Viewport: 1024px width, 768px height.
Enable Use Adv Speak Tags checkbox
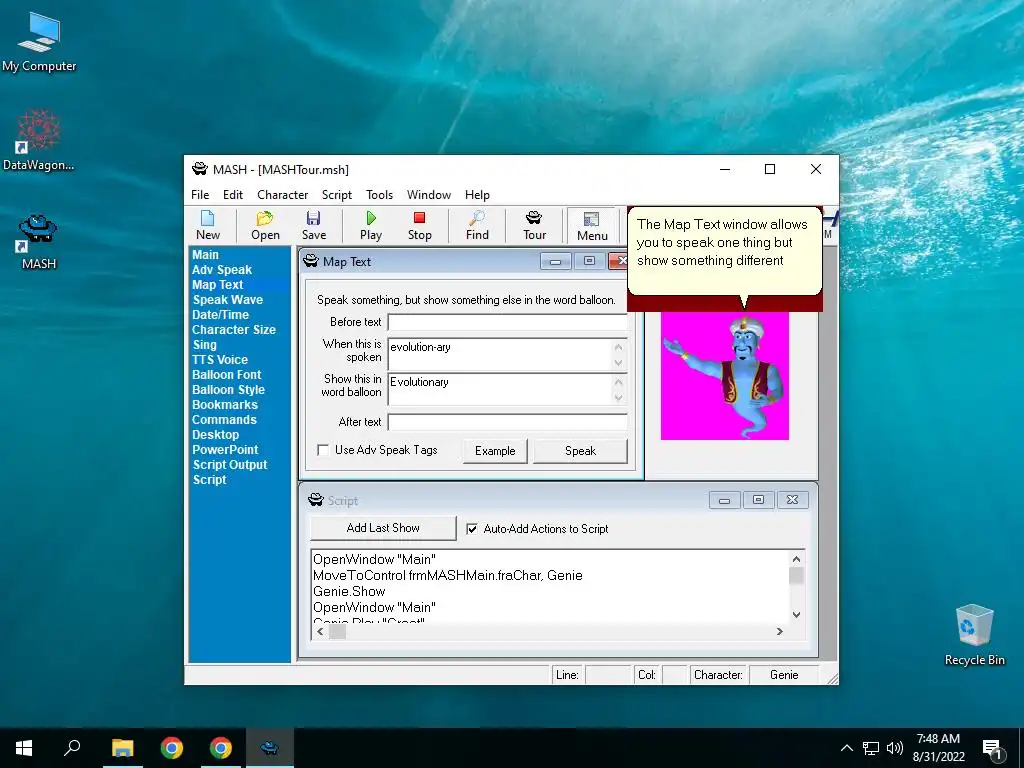pos(323,450)
